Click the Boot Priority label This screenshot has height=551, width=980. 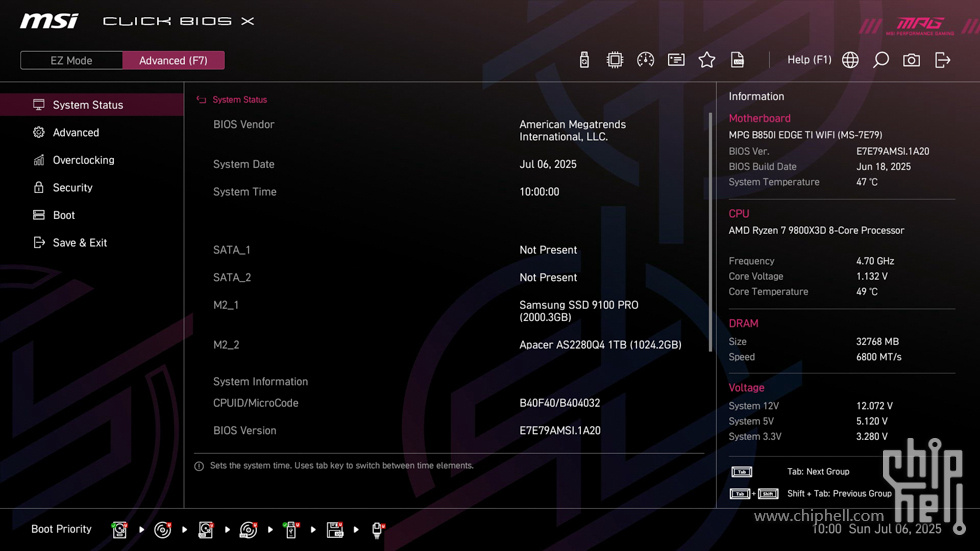[x=61, y=529]
